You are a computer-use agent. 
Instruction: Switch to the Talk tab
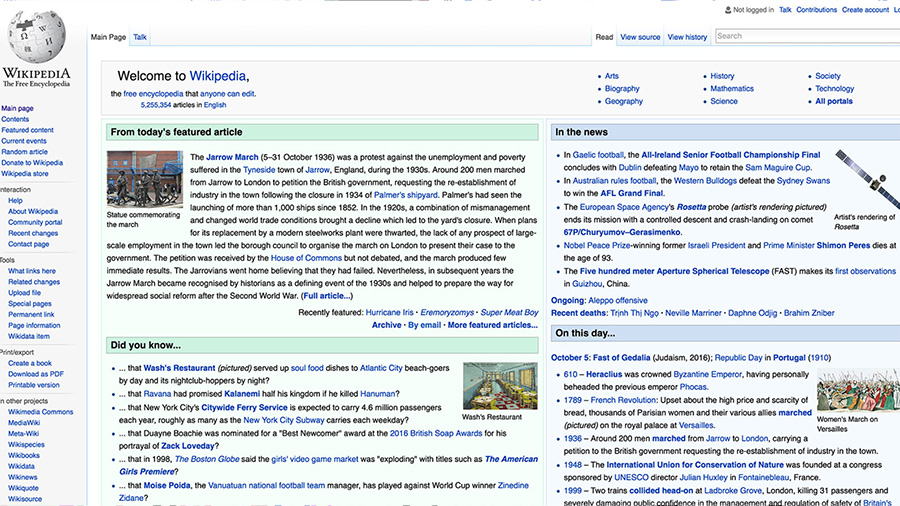point(140,37)
